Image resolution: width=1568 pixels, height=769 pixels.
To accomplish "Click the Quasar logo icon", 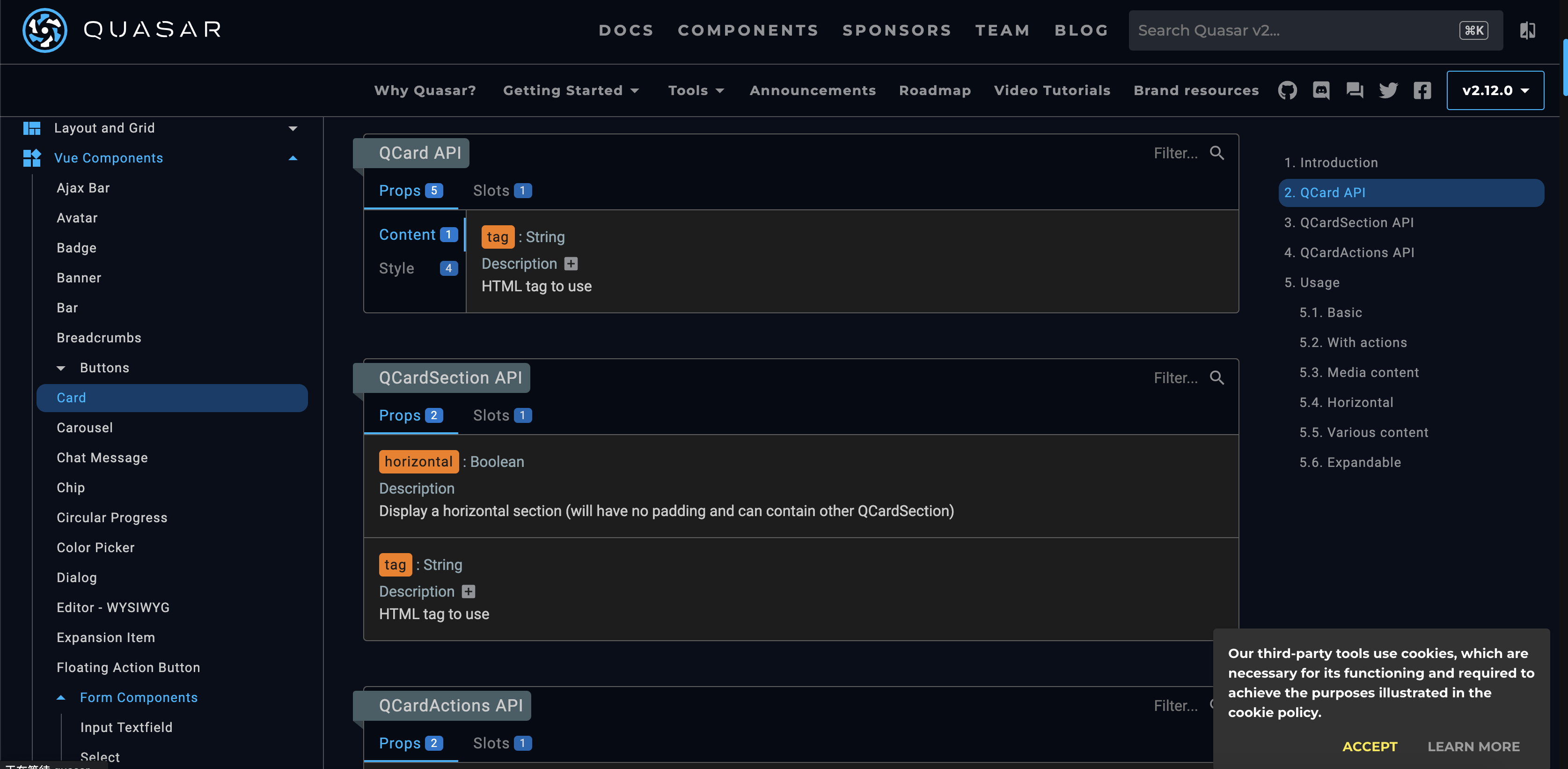I will pyautogui.click(x=44, y=30).
